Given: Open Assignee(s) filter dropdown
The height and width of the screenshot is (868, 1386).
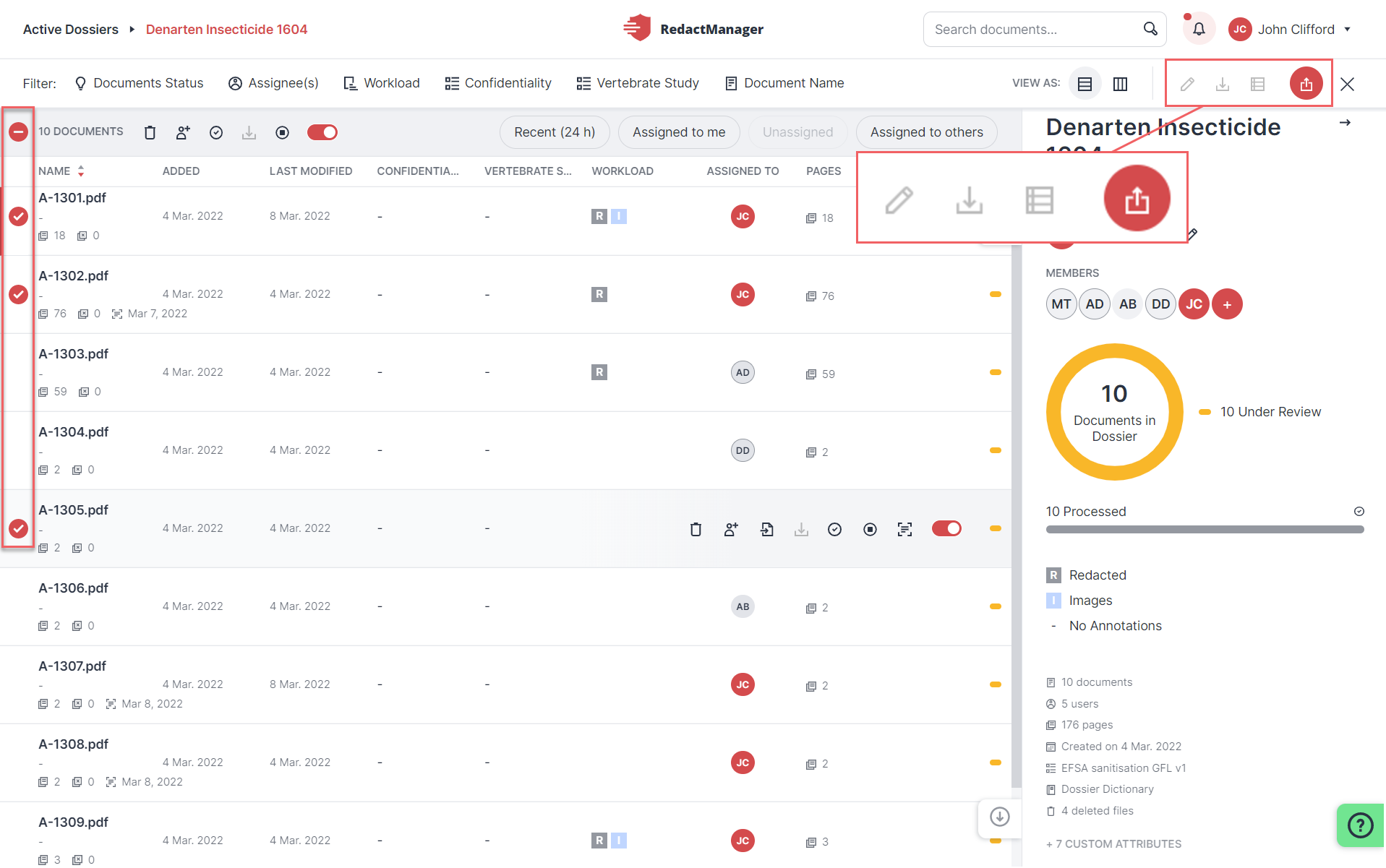Looking at the screenshot, I should [x=273, y=83].
